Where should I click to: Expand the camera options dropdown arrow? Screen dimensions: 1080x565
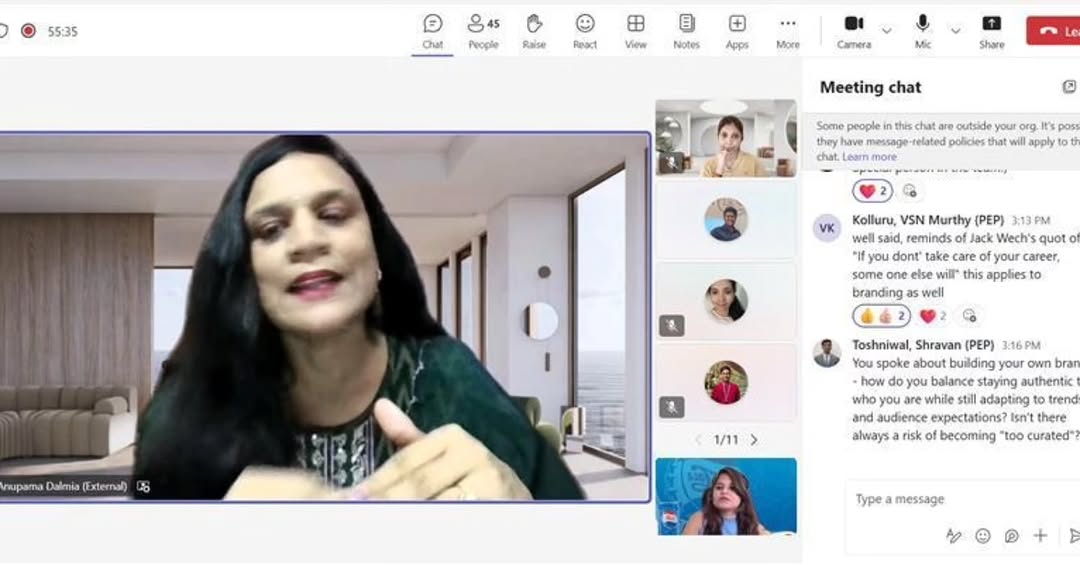[886, 31]
